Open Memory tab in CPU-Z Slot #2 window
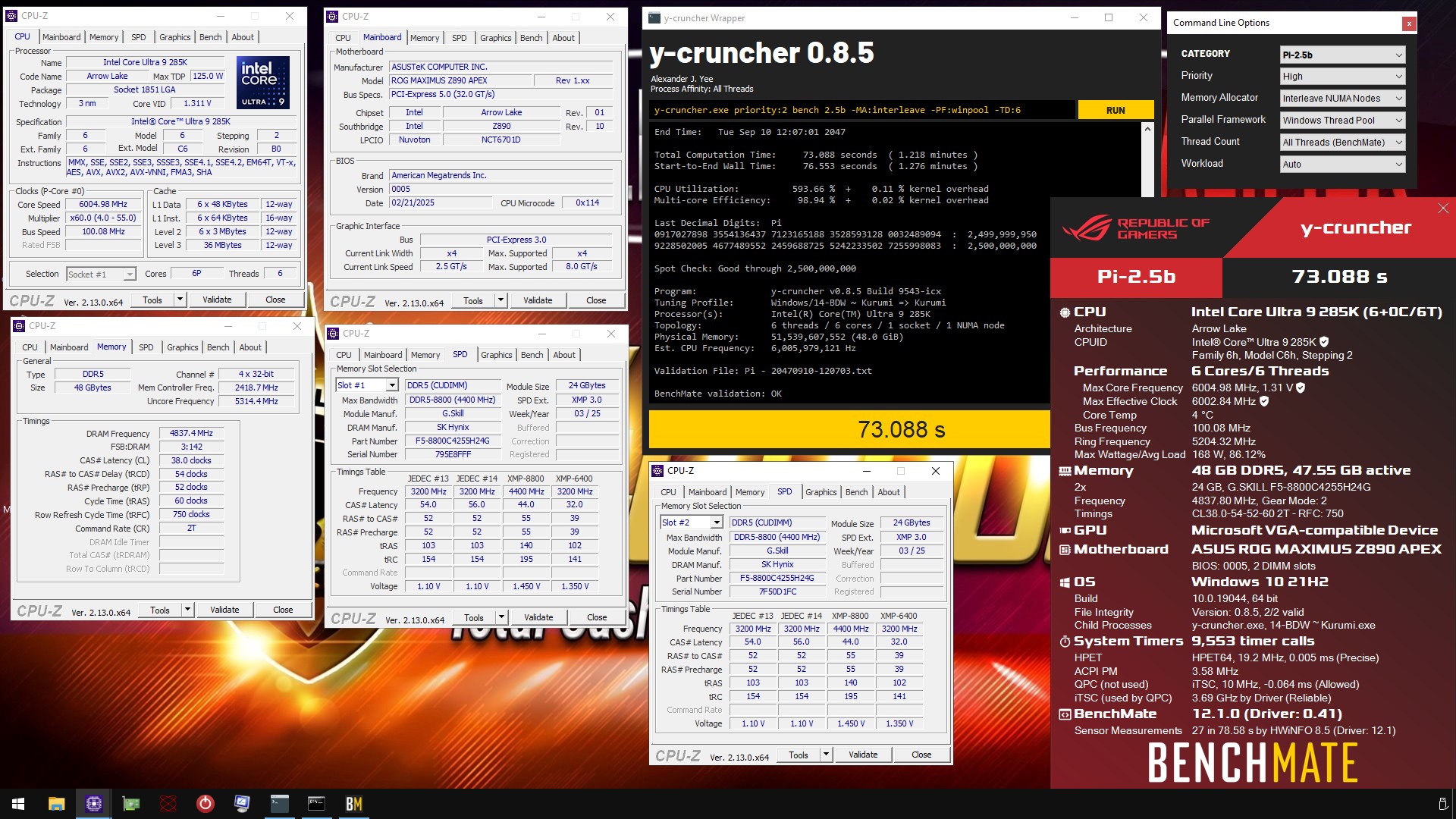 click(750, 492)
